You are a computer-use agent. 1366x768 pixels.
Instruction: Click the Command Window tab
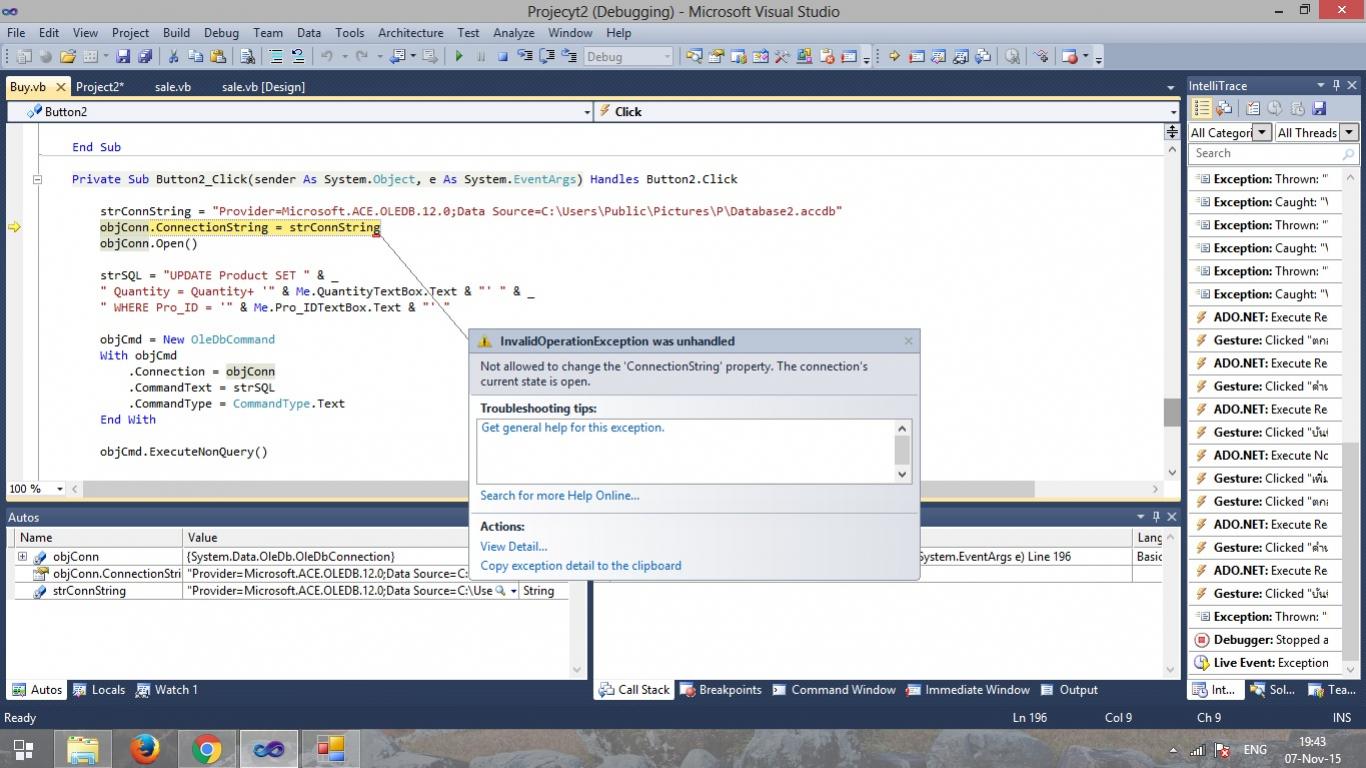[x=833, y=689]
